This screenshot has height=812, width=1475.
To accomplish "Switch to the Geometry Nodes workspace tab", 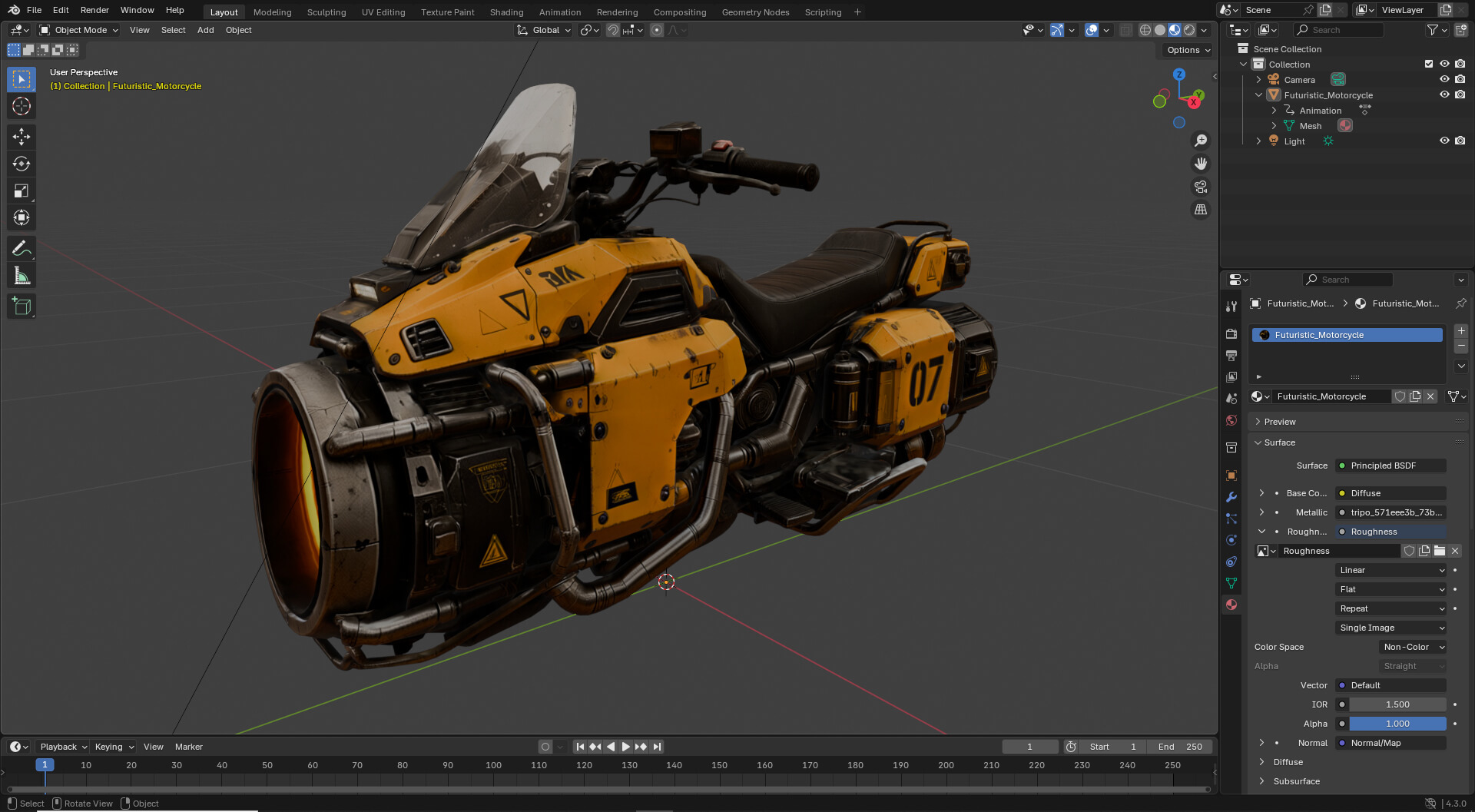I will pos(755,12).
